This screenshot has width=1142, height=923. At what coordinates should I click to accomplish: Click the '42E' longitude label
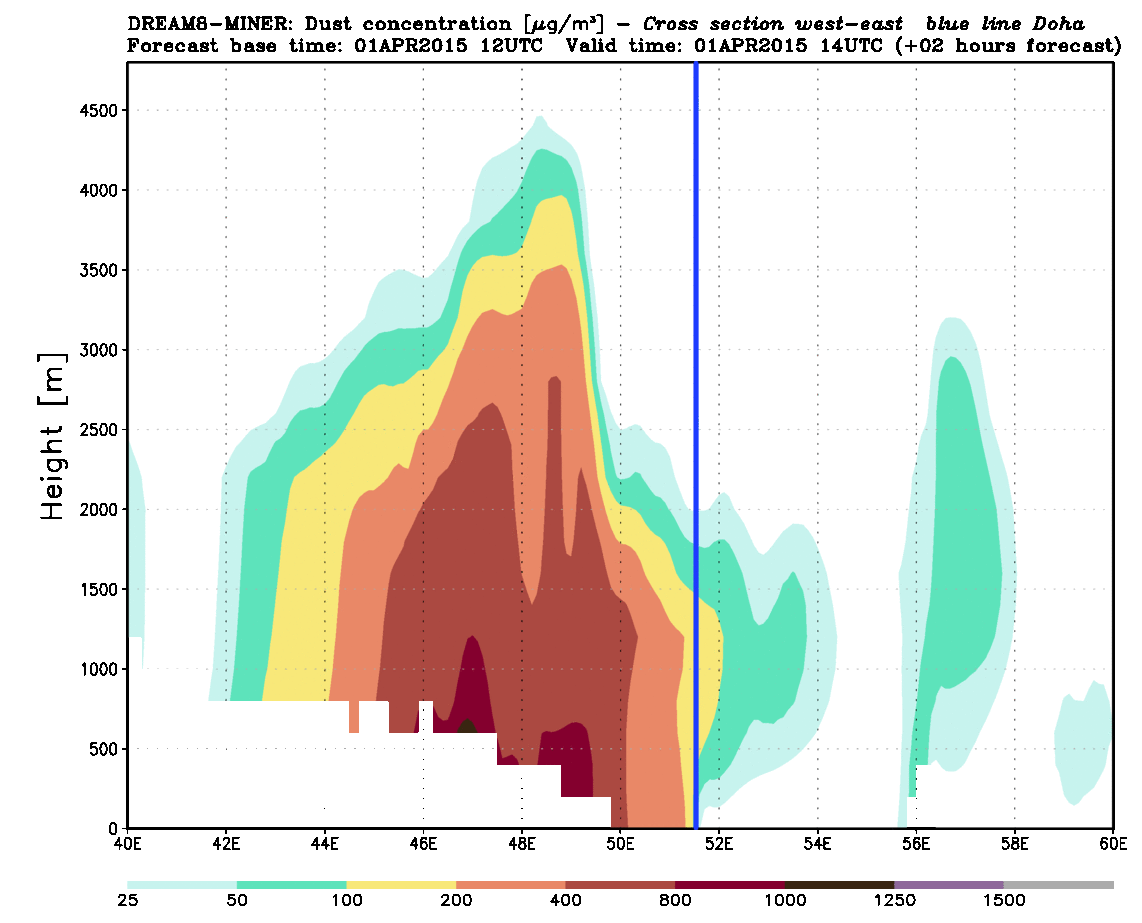click(x=226, y=844)
